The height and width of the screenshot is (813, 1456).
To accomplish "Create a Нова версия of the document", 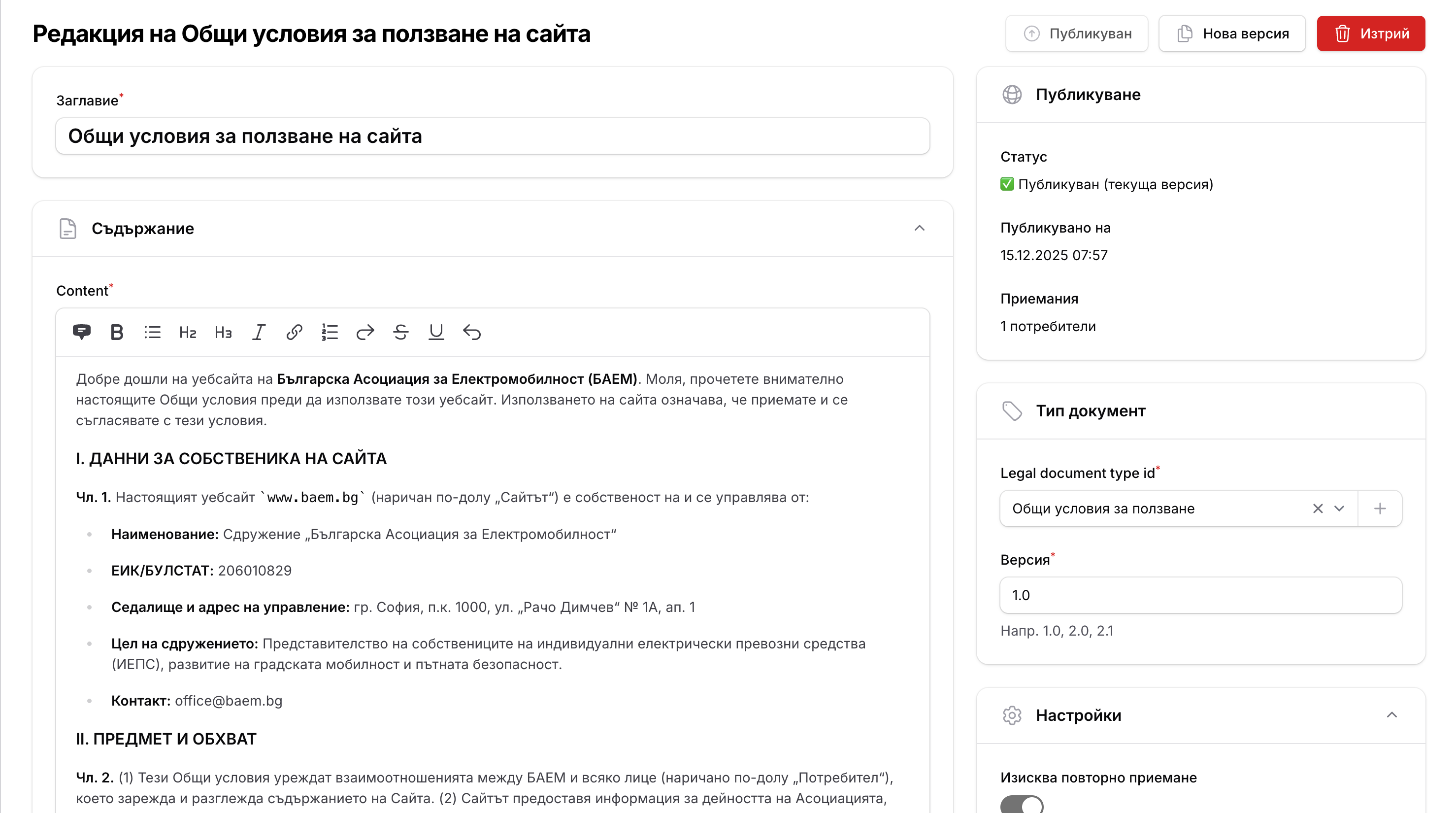I will pos(1231,34).
